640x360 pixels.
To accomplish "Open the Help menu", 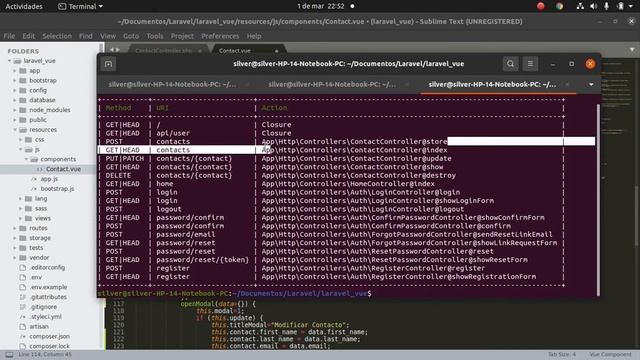I will tap(254, 36).
